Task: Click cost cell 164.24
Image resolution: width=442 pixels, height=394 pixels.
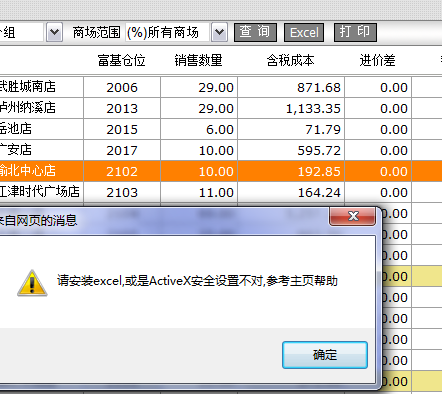Action: pos(291,192)
